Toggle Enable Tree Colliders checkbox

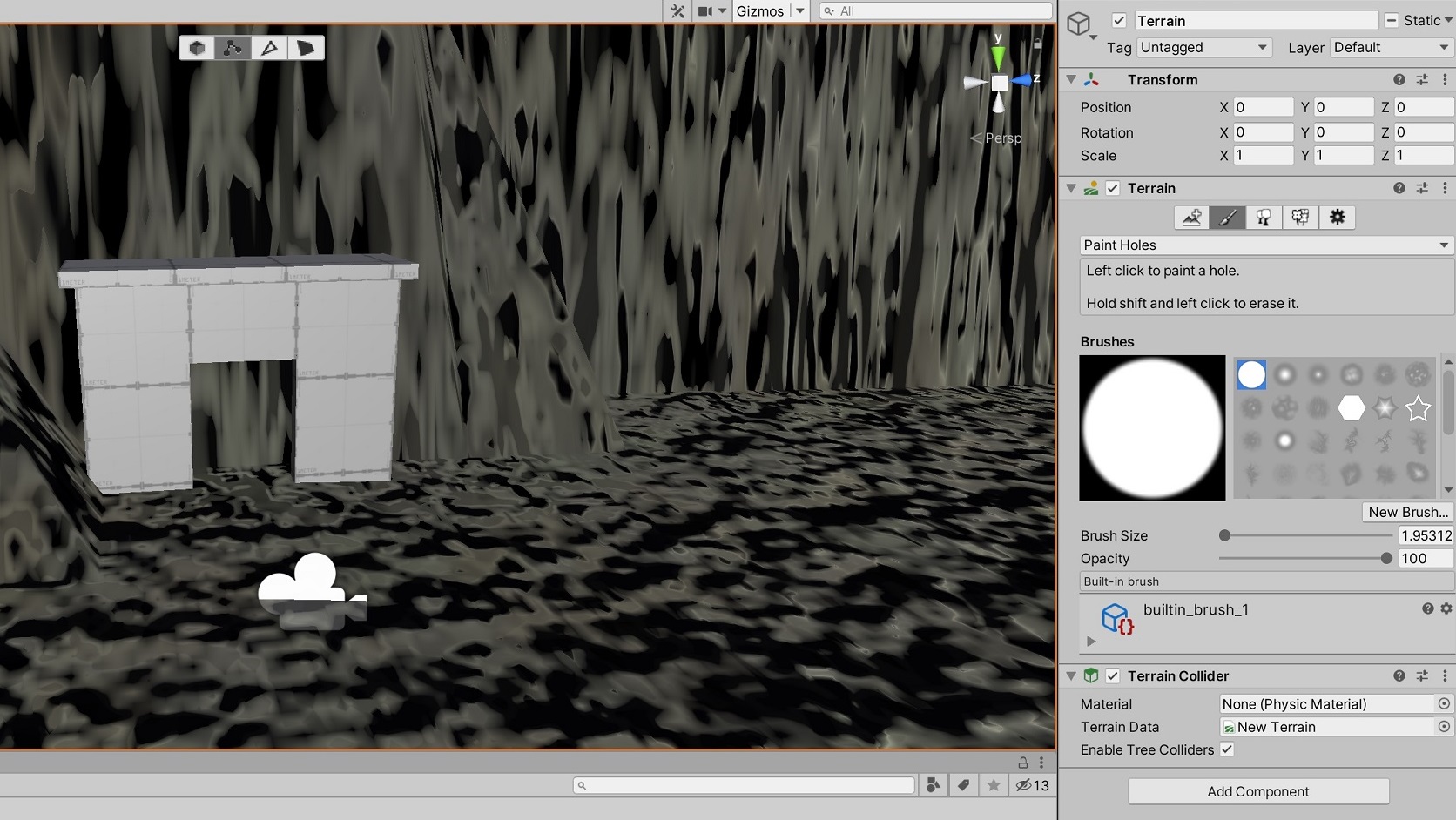click(x=1227, y=749)
